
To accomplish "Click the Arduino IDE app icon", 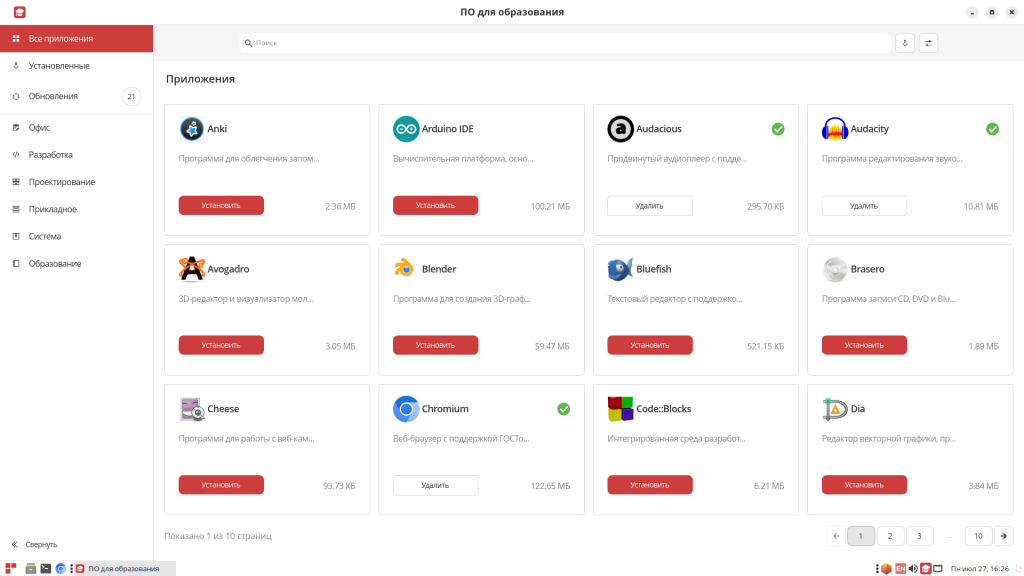I will [406, 129].
